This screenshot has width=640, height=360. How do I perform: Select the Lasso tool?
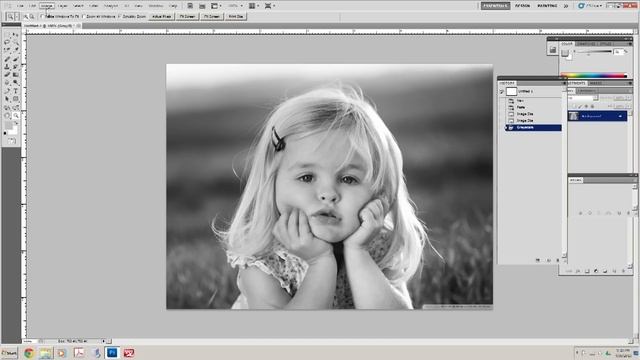[x=7, y=42]
